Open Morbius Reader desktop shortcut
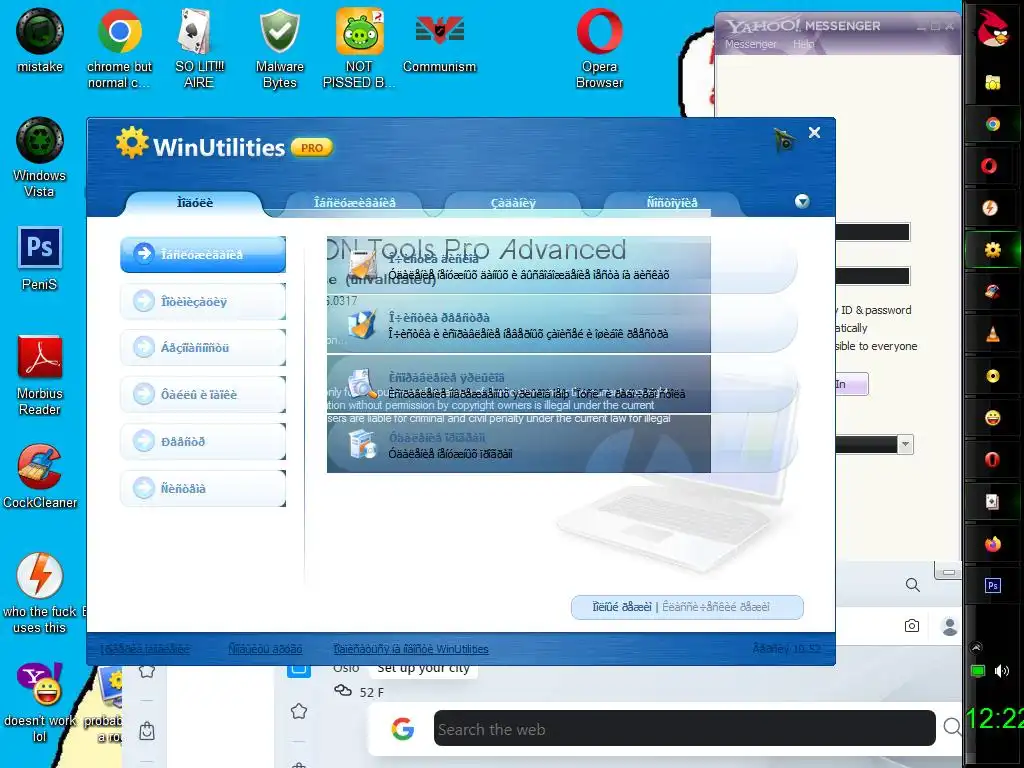The width and height of the screenshot is (1024, 768). (x=40, y=375)
